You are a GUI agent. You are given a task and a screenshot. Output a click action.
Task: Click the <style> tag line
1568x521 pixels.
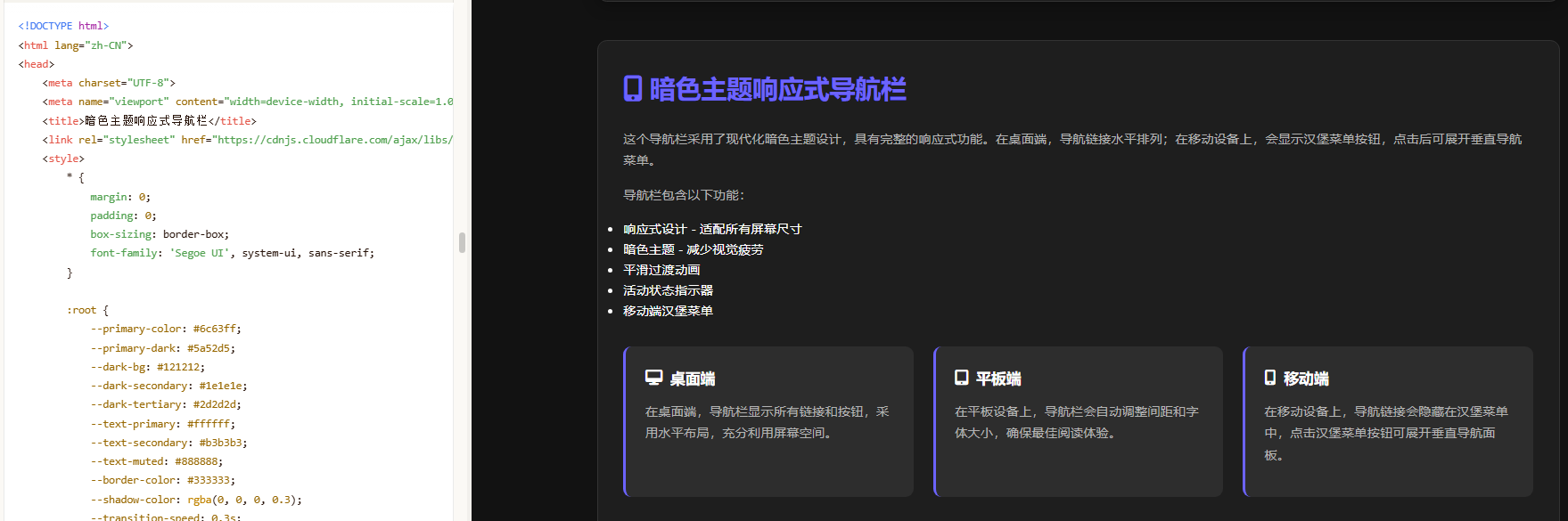click(x=63, y=159)
